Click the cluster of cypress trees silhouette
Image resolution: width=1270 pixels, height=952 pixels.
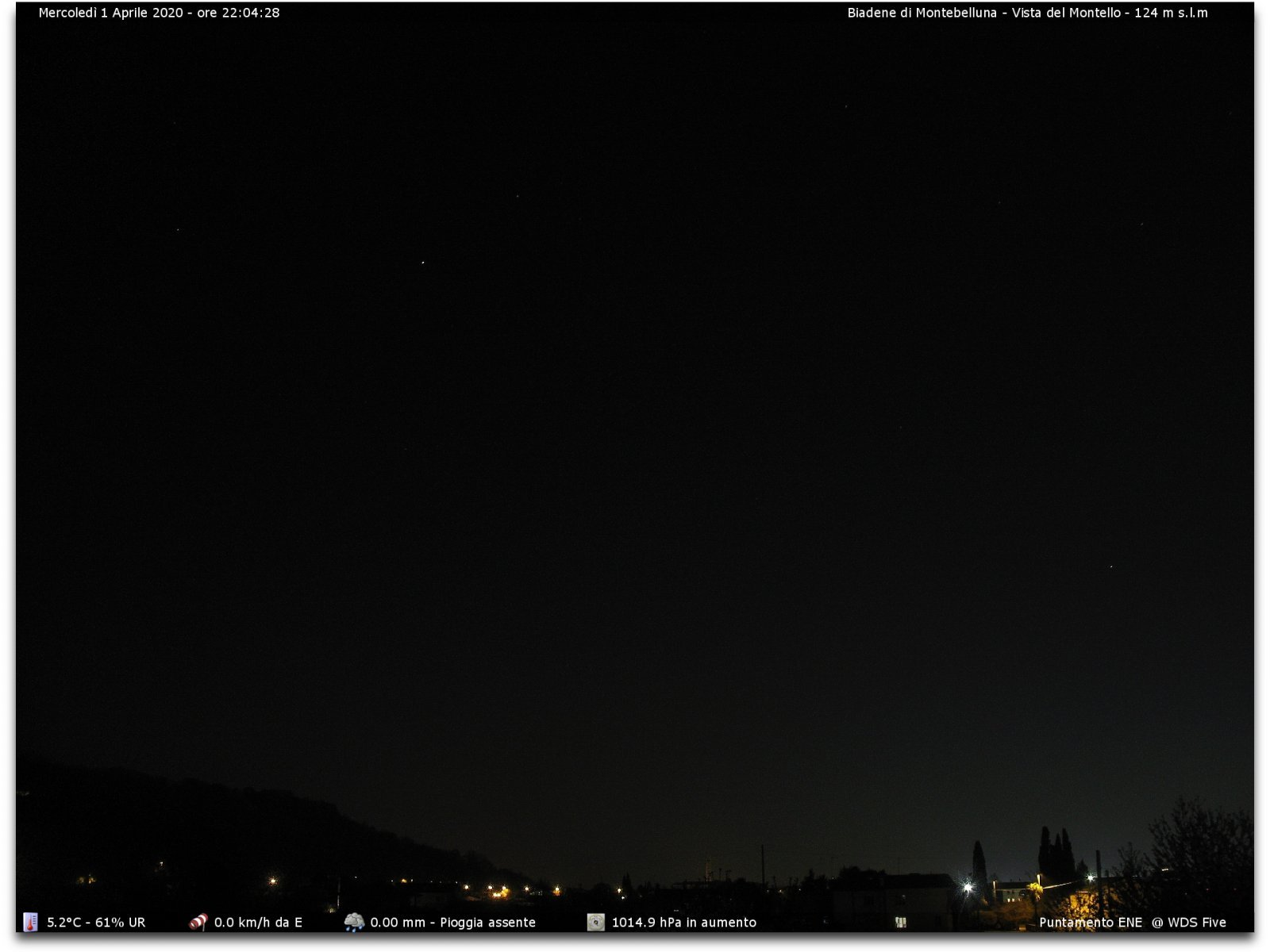(x=1056, y=857)
